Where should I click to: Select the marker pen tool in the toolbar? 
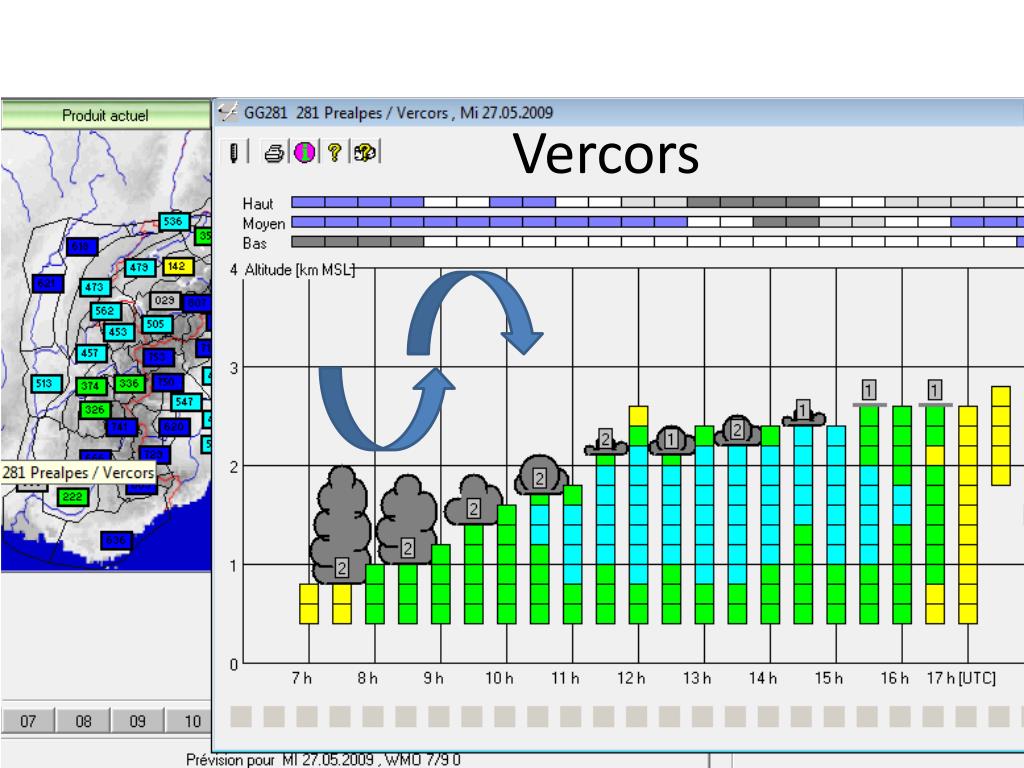pos(234,153)
